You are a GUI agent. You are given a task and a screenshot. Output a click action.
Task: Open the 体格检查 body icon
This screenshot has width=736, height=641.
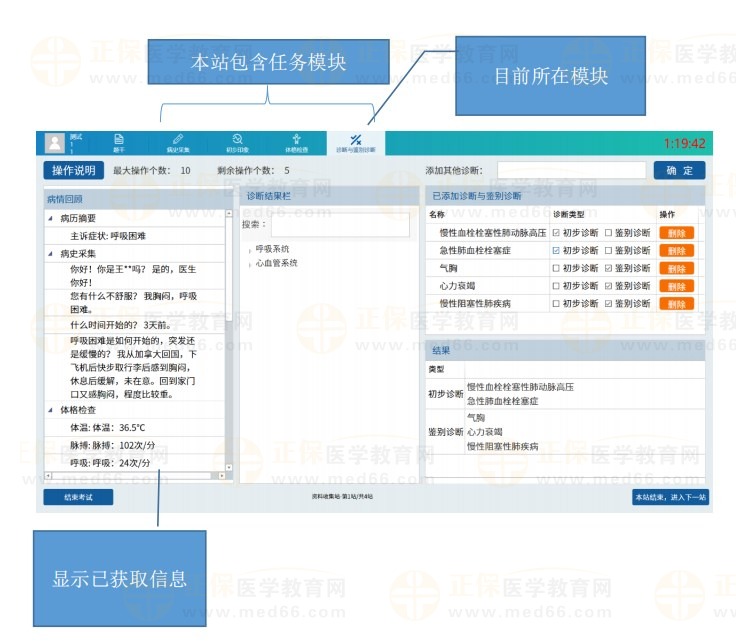click(x=295, y=141)
